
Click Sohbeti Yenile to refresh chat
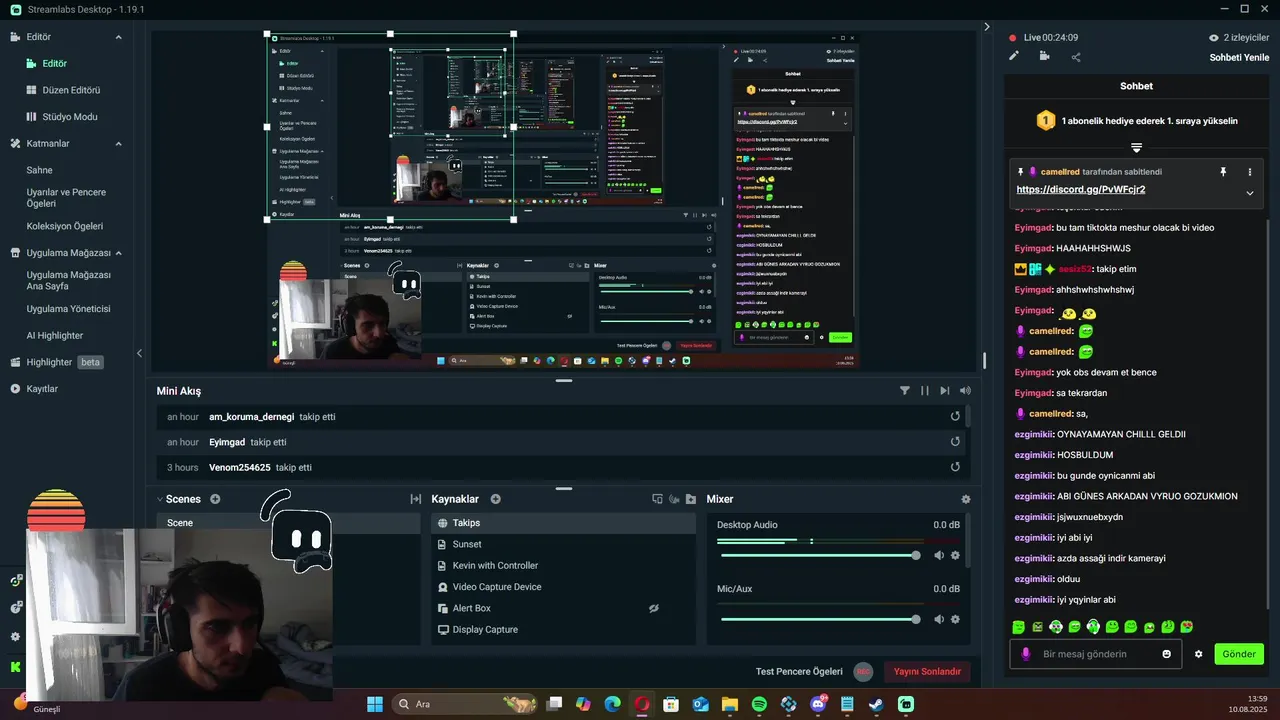click(1239, 57)
